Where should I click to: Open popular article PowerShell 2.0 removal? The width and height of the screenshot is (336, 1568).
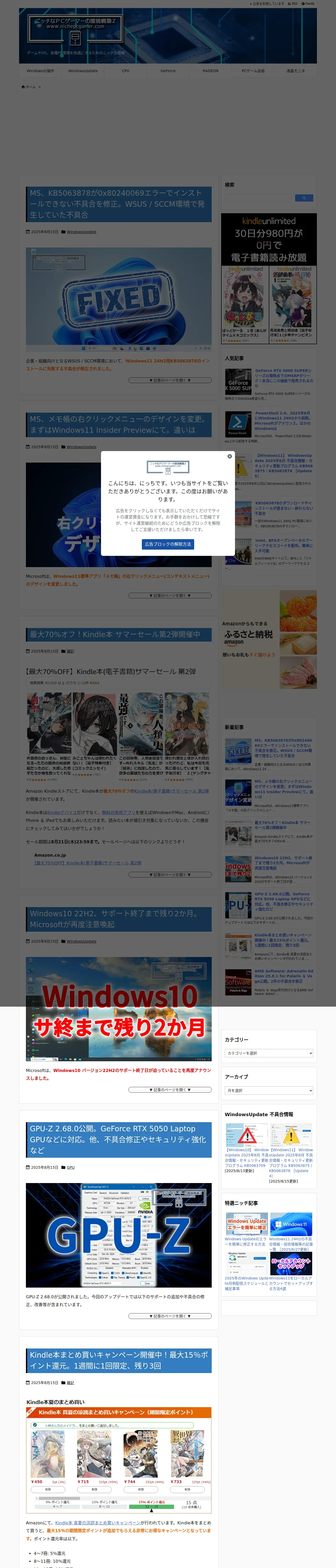pos(284,420)
